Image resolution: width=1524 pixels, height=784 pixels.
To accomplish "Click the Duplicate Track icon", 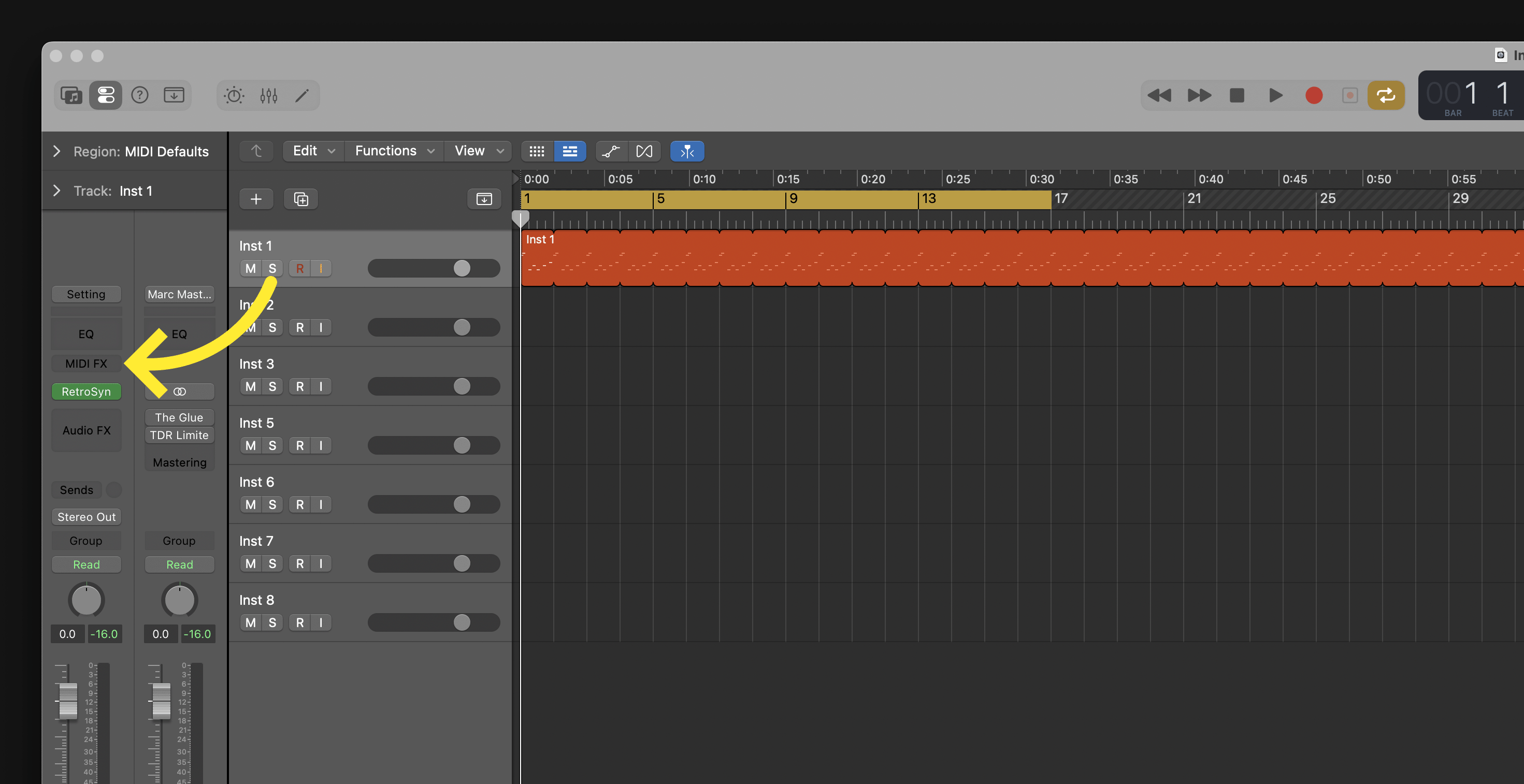I will (x=301, y=199).
